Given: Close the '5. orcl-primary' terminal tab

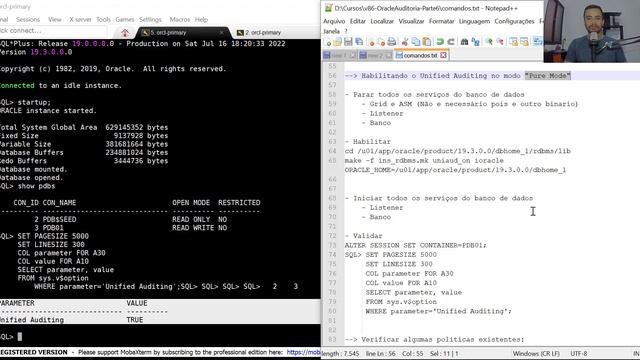Looking at the screenshot, I should pyautogui.click(x=222, y=33).
